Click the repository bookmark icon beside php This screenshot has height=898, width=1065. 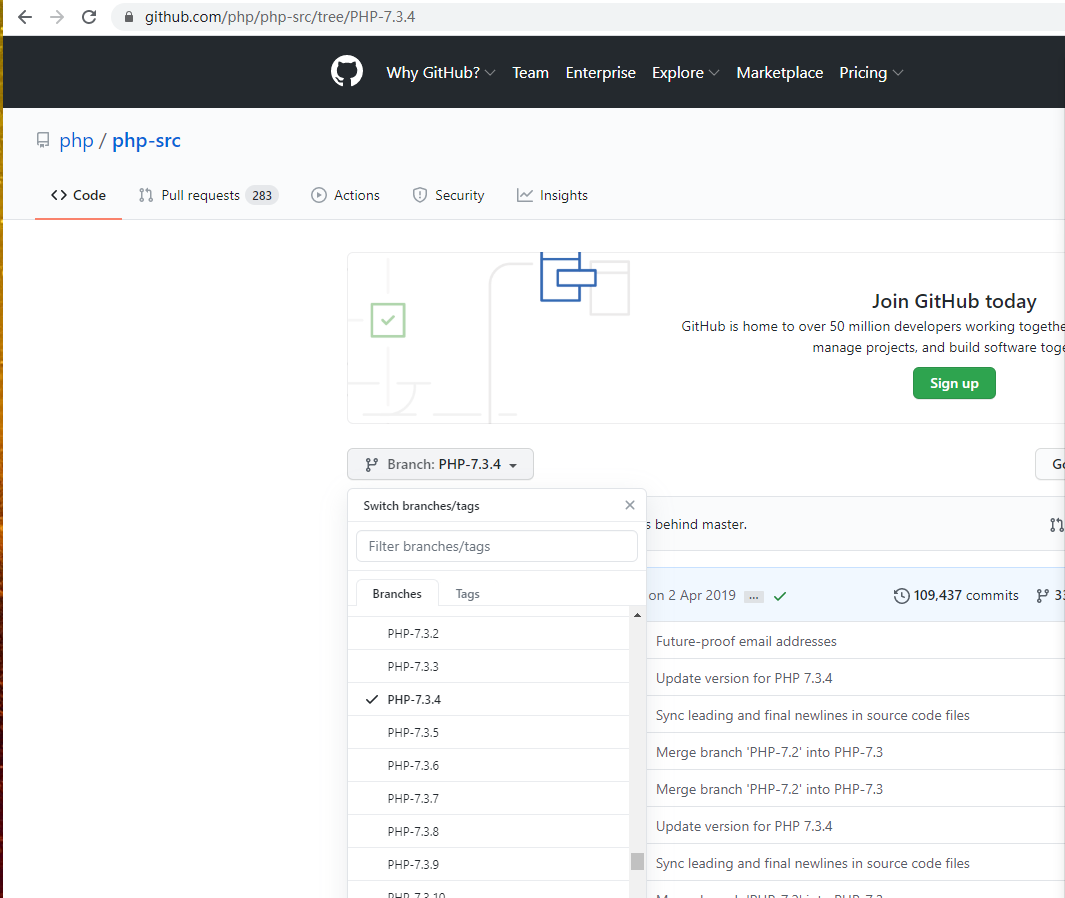click(x=41, y=140)
